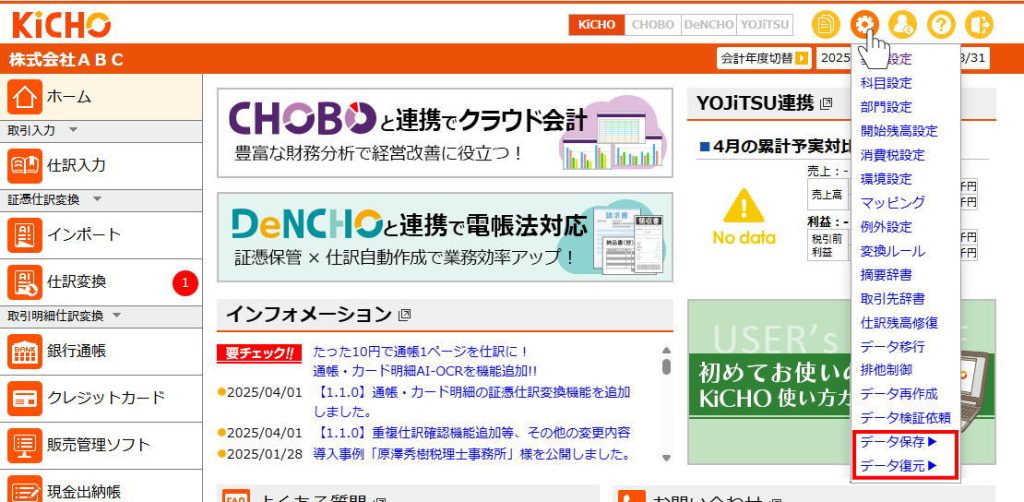
Task: Select 環境設定 from settings menu
Action: (x=886, y=179)
